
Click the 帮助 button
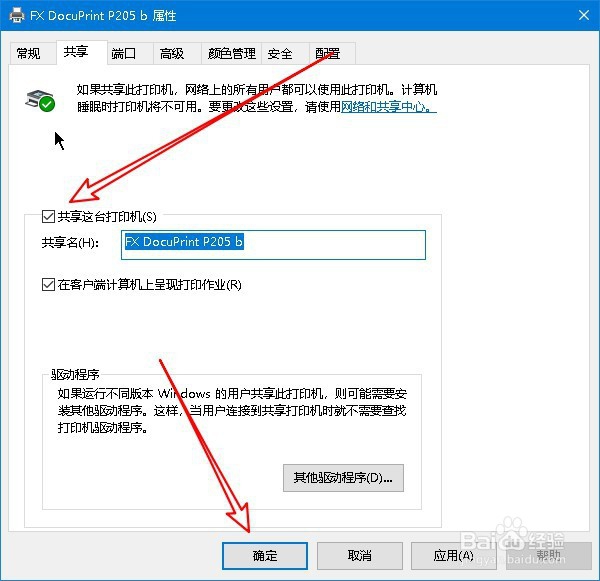tap(548, 556)
